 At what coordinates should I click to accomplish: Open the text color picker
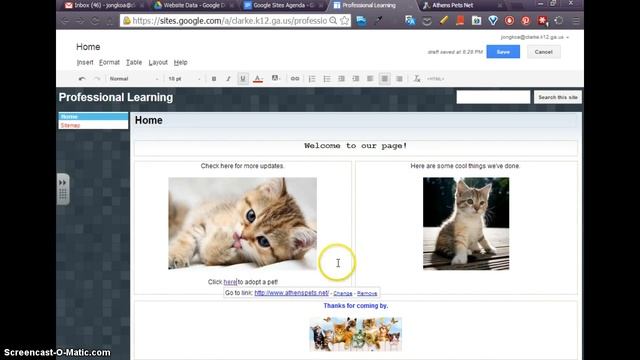258,79
